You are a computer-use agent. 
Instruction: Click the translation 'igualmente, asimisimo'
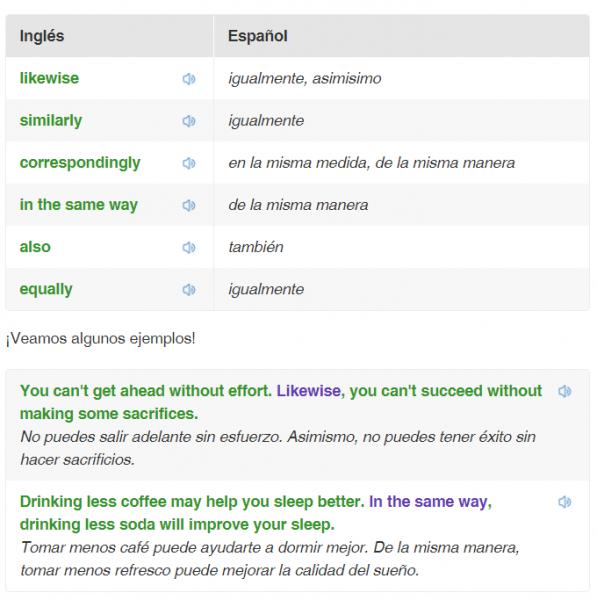(305, 79)
